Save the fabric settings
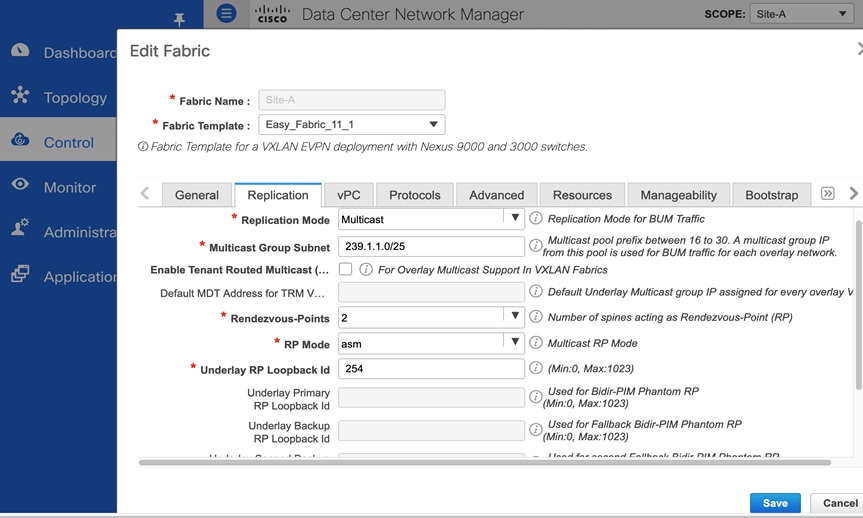 pos(775,503)
